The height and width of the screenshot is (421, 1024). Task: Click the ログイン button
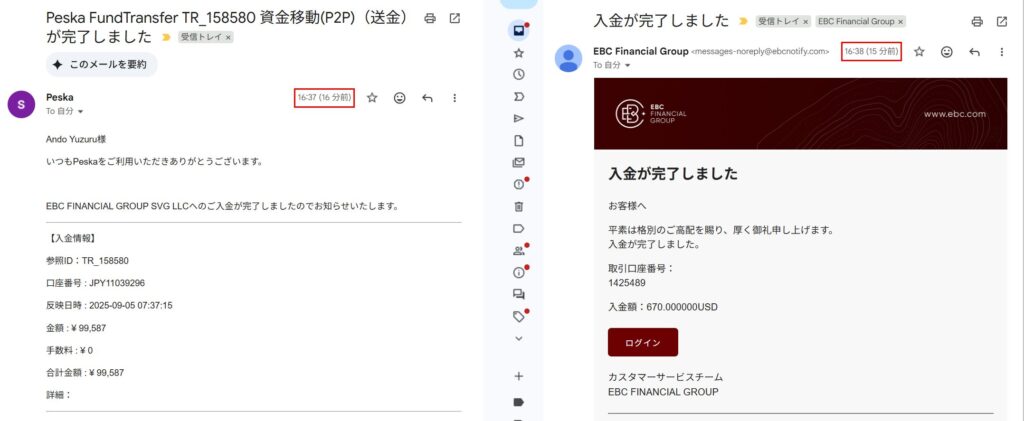(643, 343)
